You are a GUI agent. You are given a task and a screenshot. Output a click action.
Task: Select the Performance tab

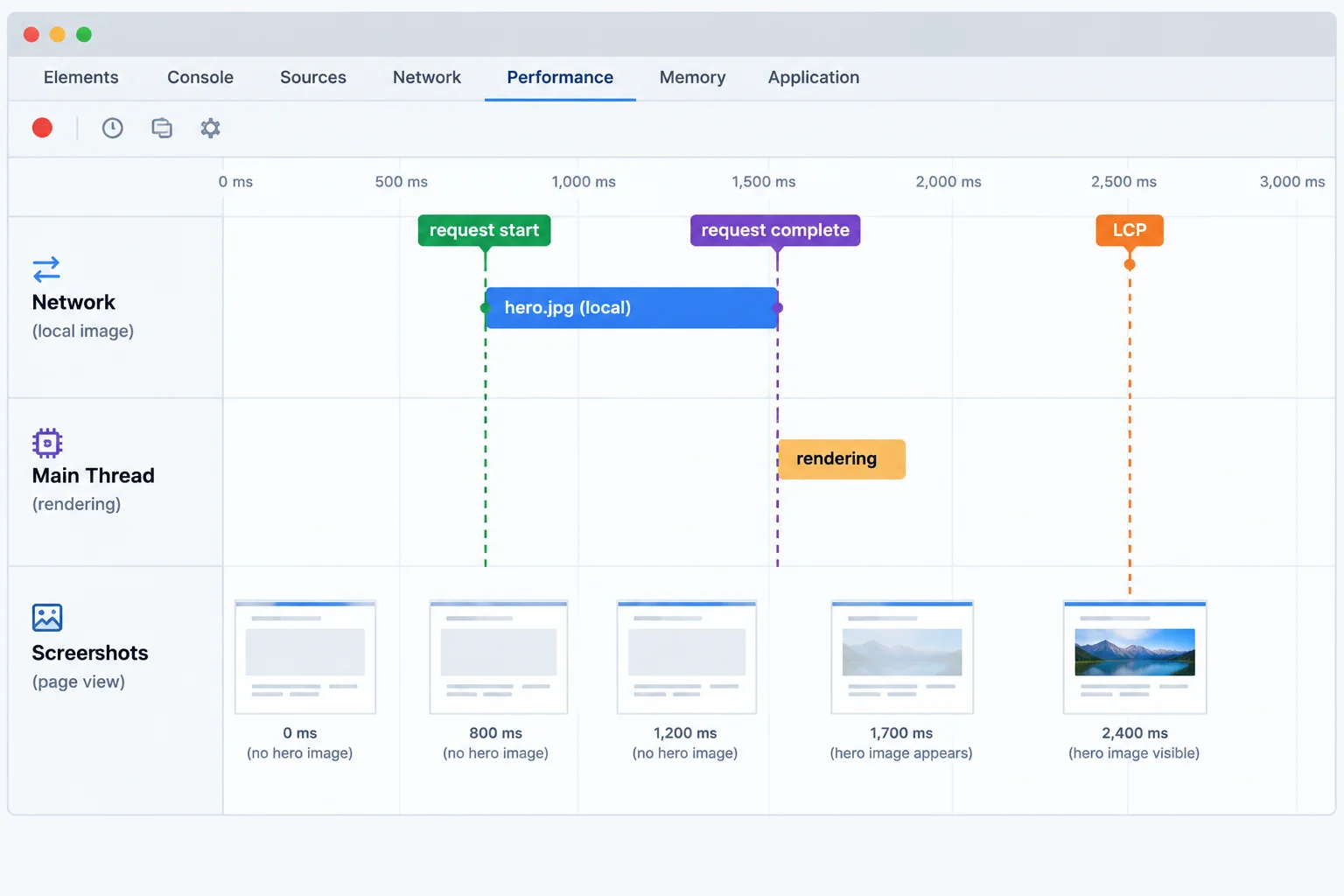pyautogui.click(x=560, y=77)
